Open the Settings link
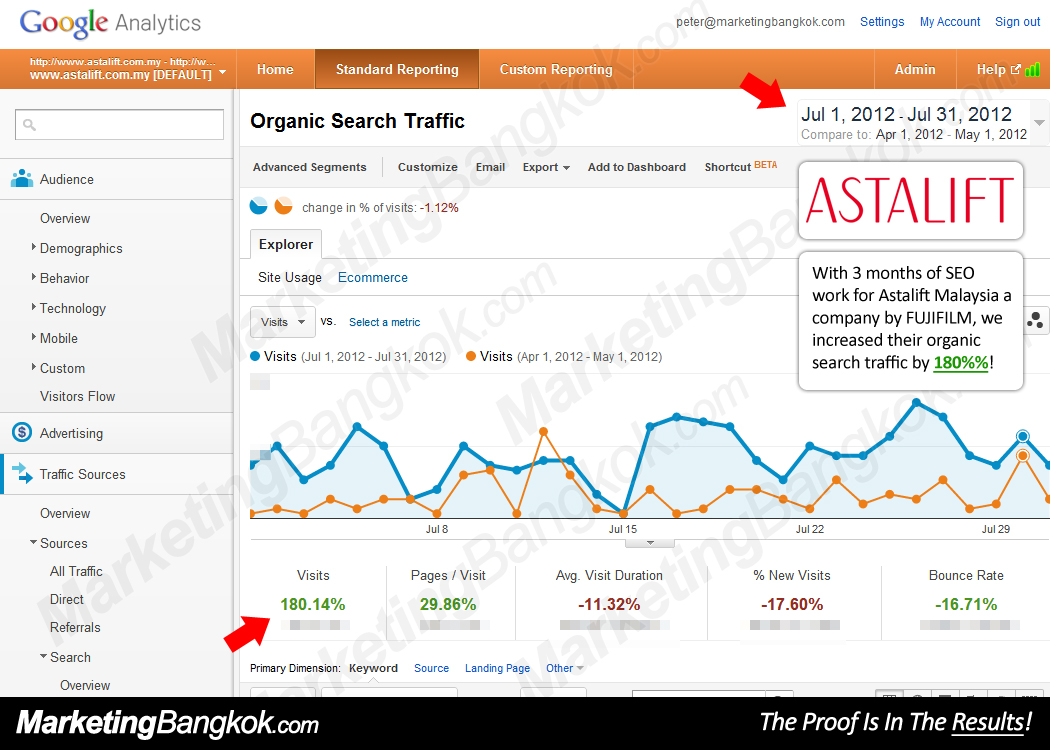1050x750 pixels. coord(882,21)
